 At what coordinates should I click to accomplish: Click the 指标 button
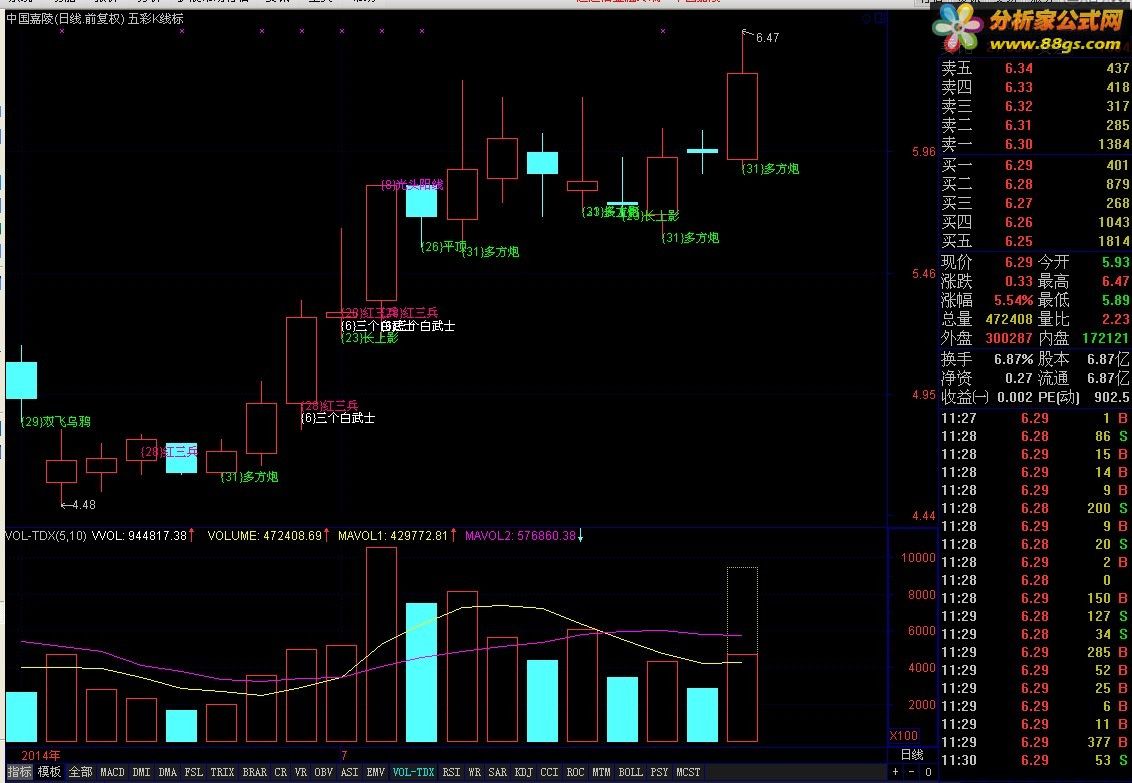(19, 772)
